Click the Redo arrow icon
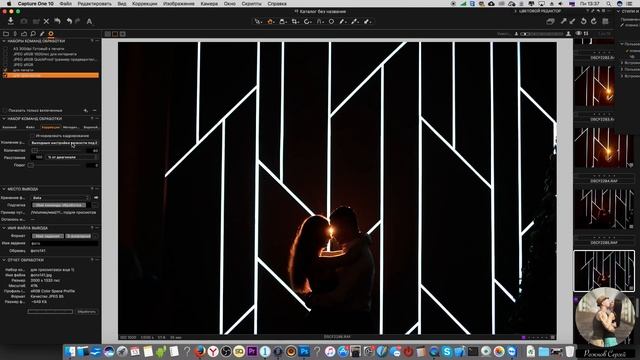 point(78,21)
